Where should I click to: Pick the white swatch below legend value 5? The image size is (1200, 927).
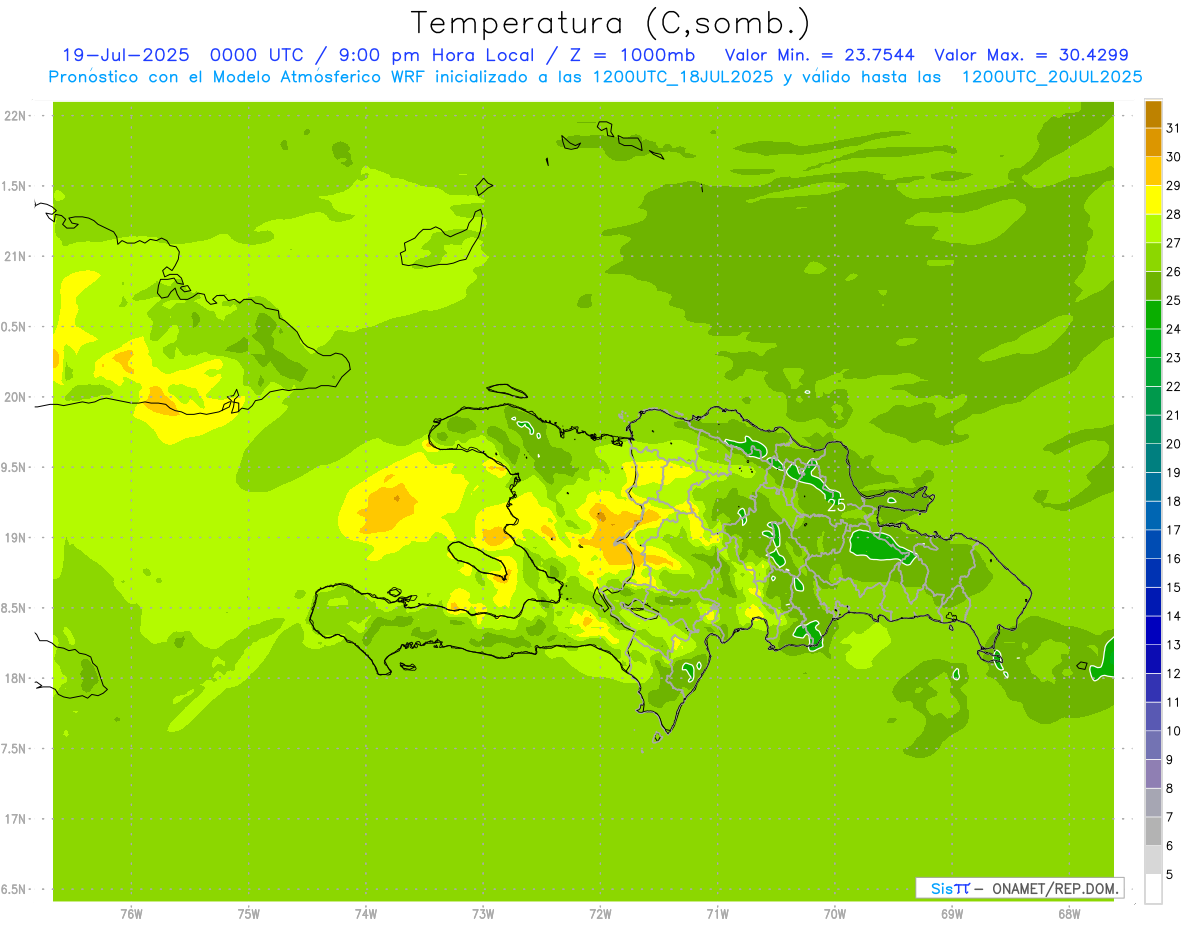pos(1153,888)
